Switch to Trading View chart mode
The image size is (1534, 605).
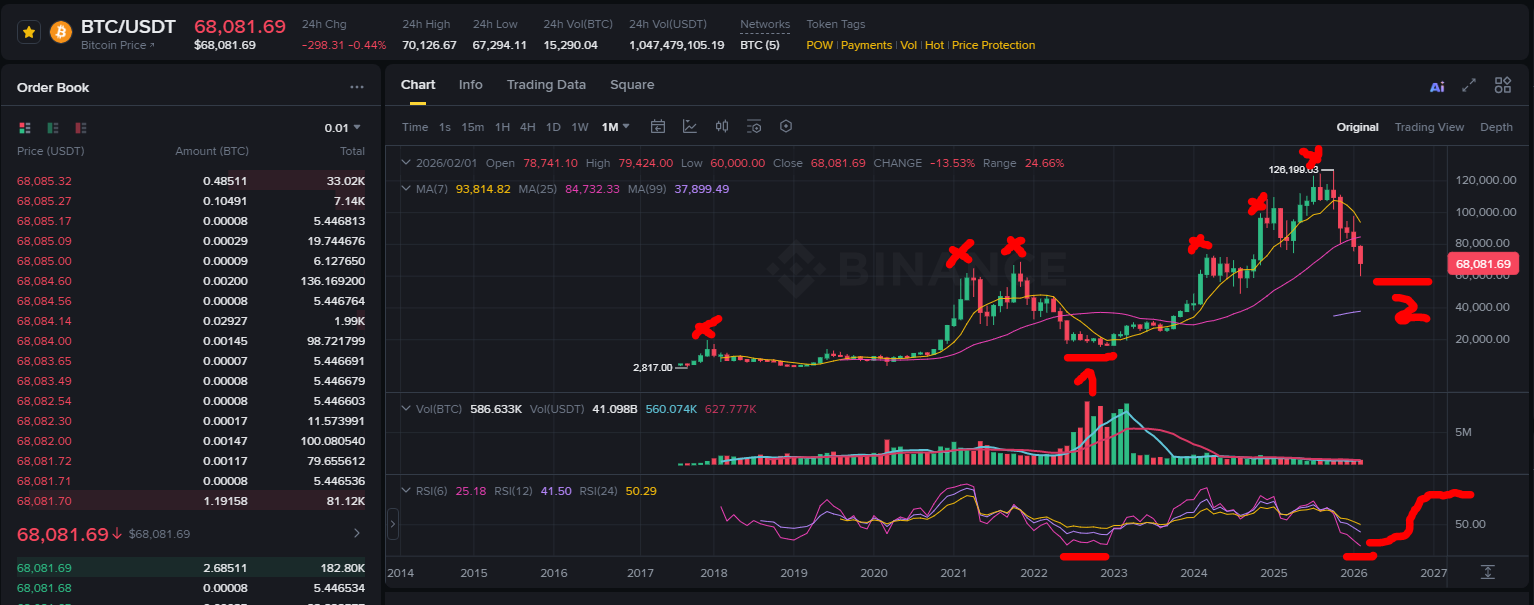1429,127
